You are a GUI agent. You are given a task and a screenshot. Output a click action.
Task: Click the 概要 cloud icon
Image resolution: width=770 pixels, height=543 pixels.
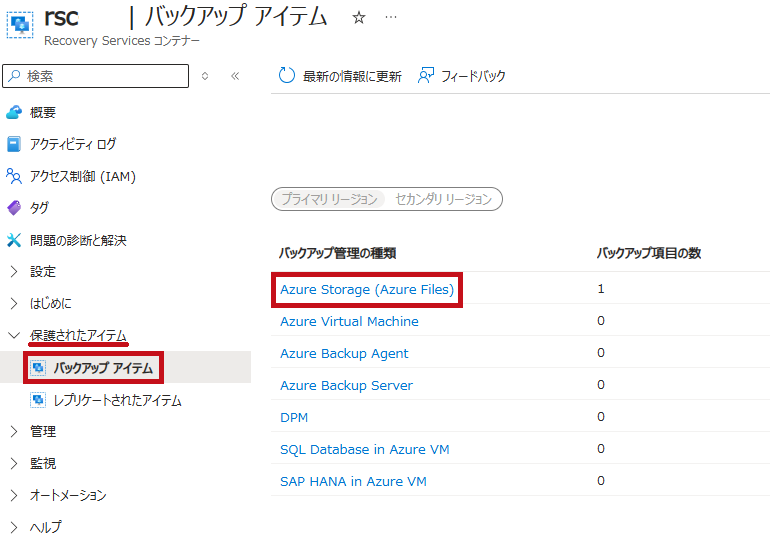pyautogui.click(x=14, y=112)
